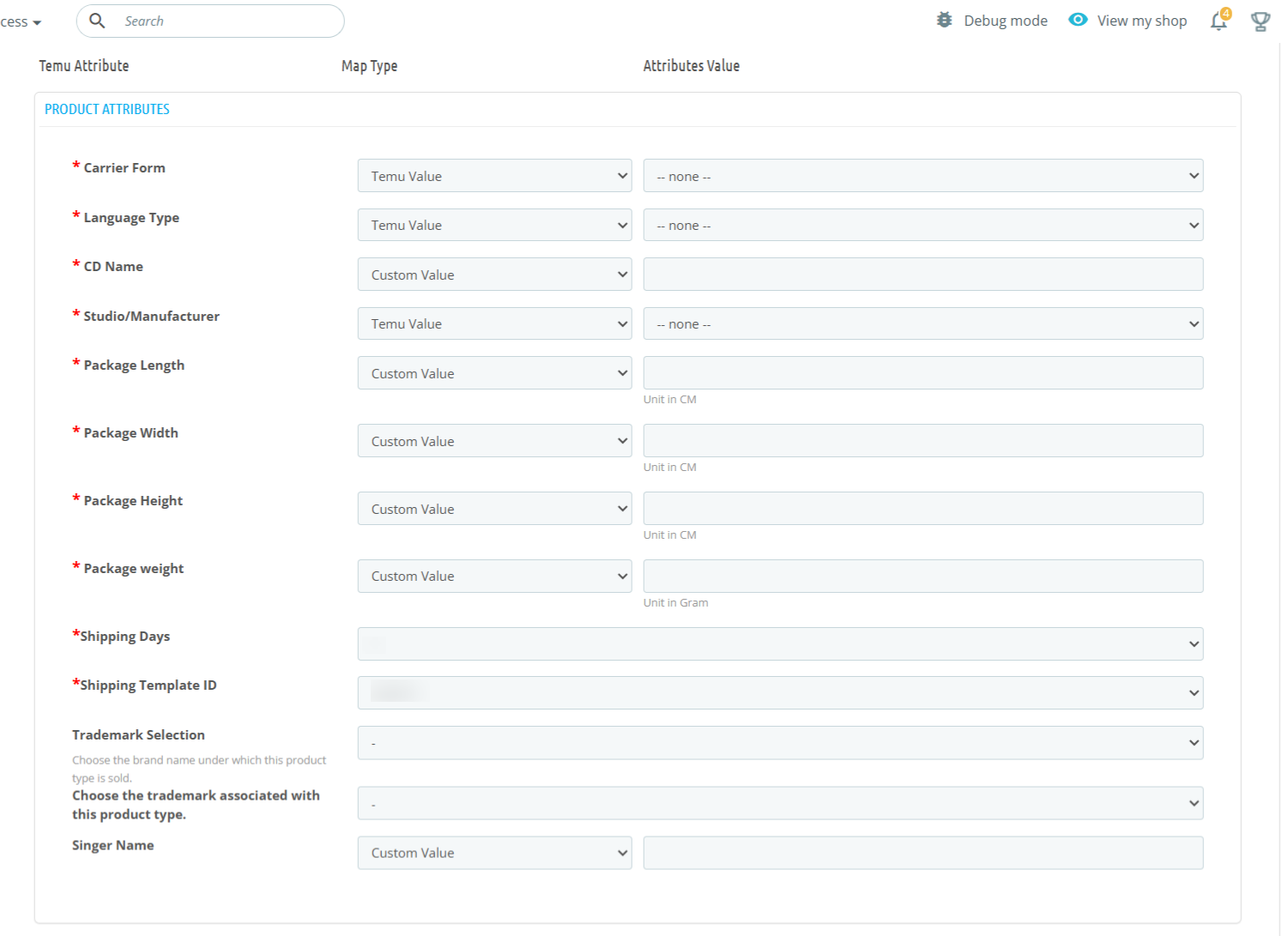Select CD Name map type dropdown
Screen dimensions: 1288x936
[x=494, y=275]
